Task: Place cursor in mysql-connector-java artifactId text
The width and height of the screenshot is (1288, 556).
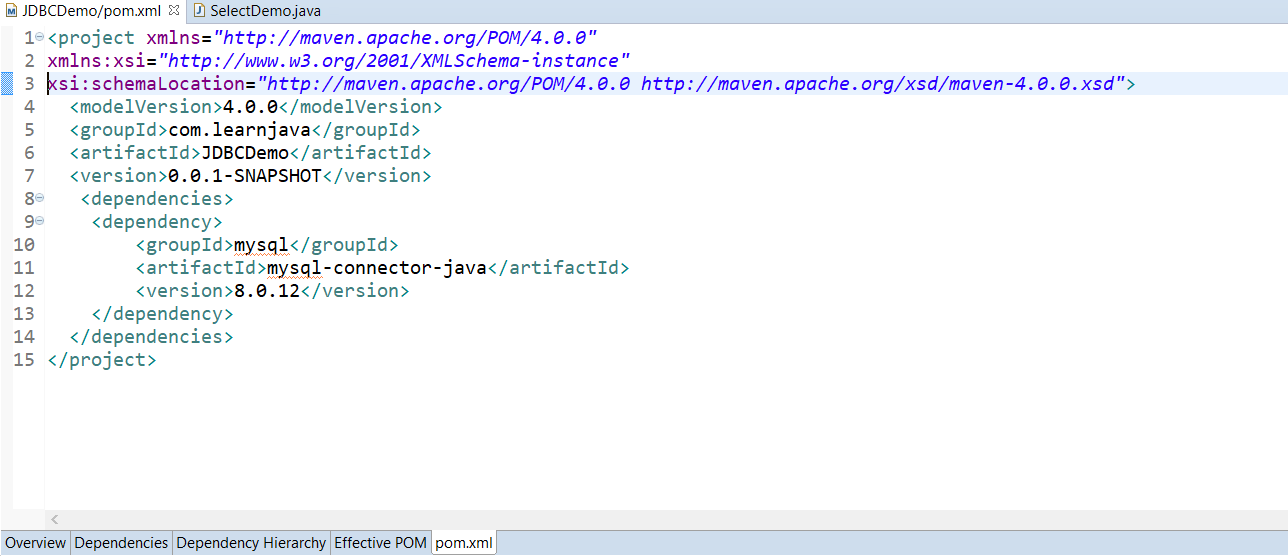Action: click(376, 268)
